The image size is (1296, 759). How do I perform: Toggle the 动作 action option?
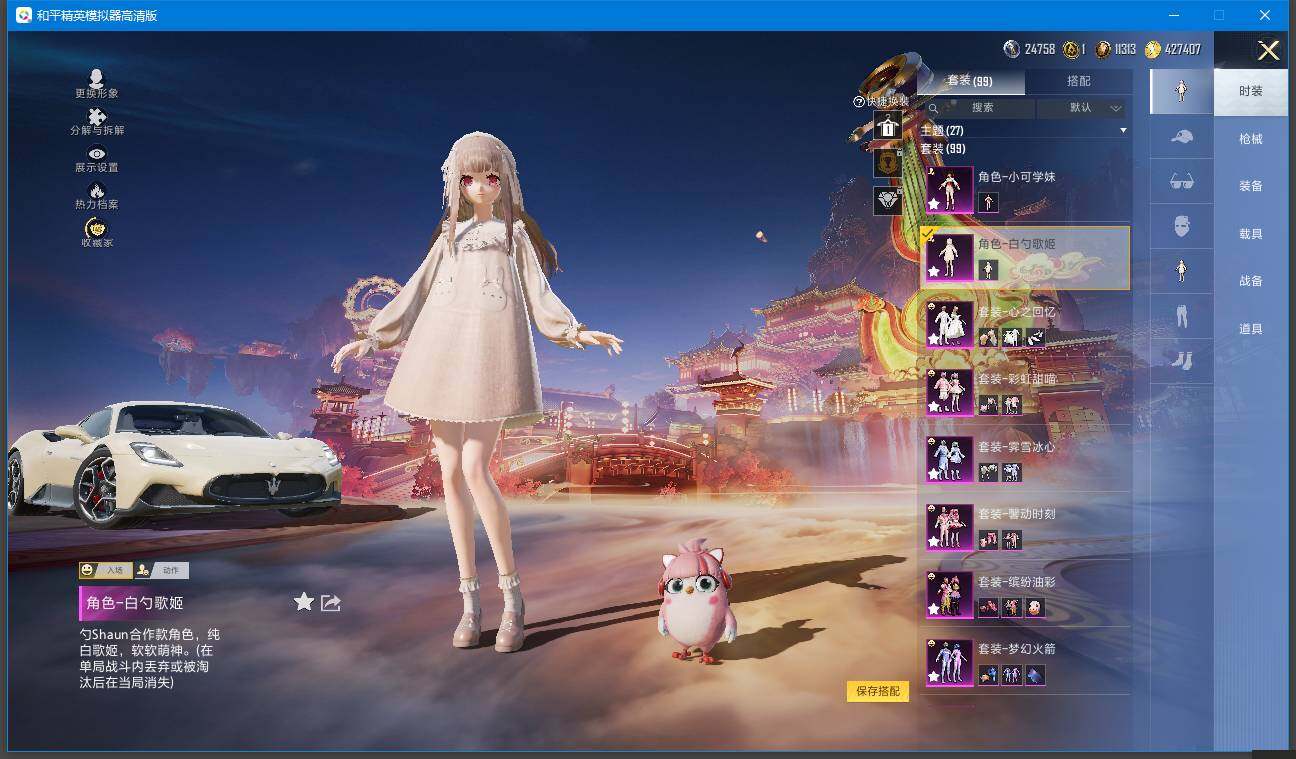pyautogui.click(x=161, y=570)
